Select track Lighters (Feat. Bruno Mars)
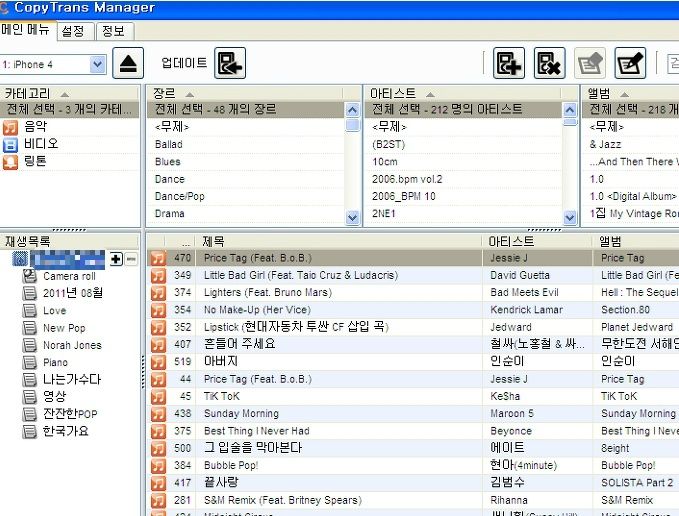 pos(268,293)
